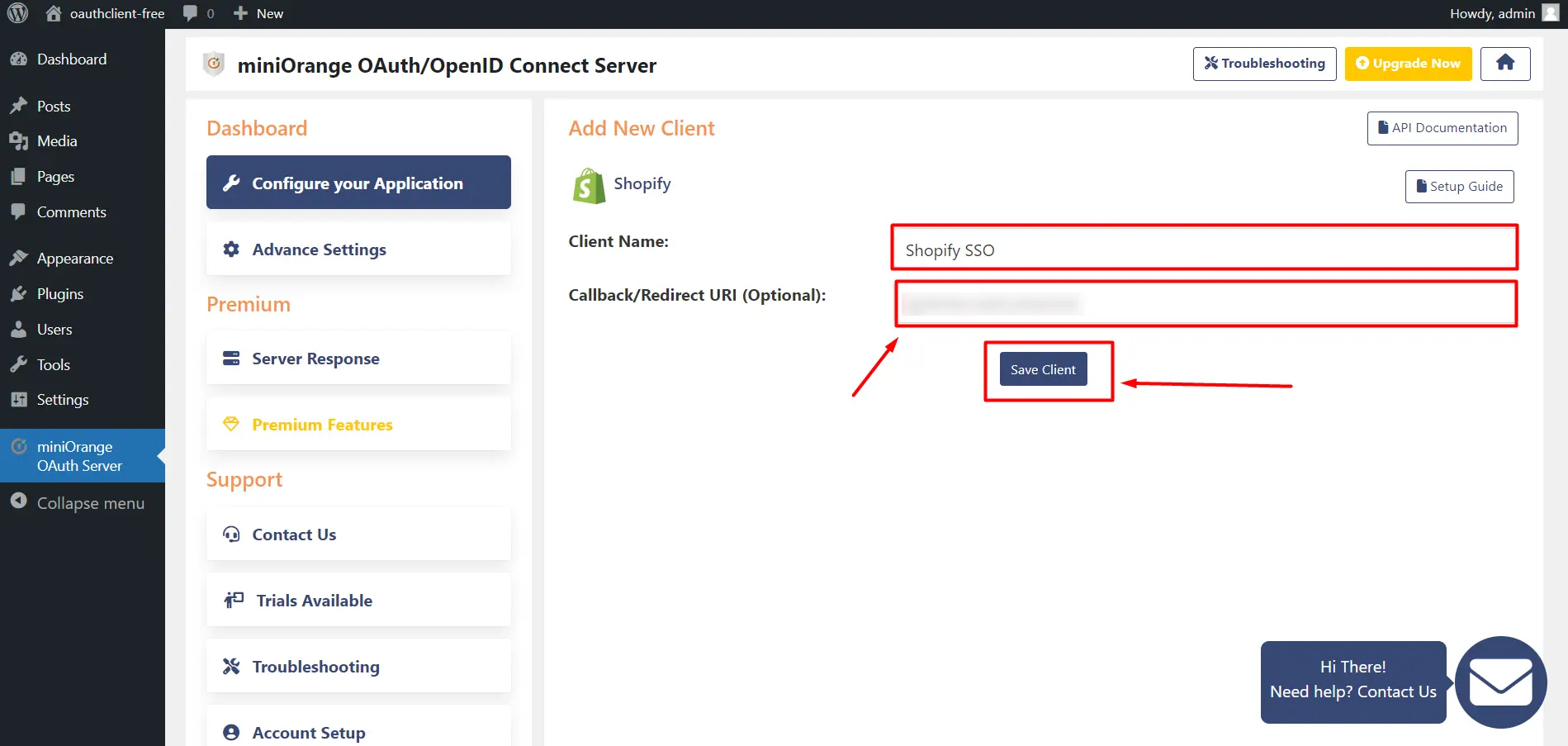Focus the Client Name input field

(1204, 248)
